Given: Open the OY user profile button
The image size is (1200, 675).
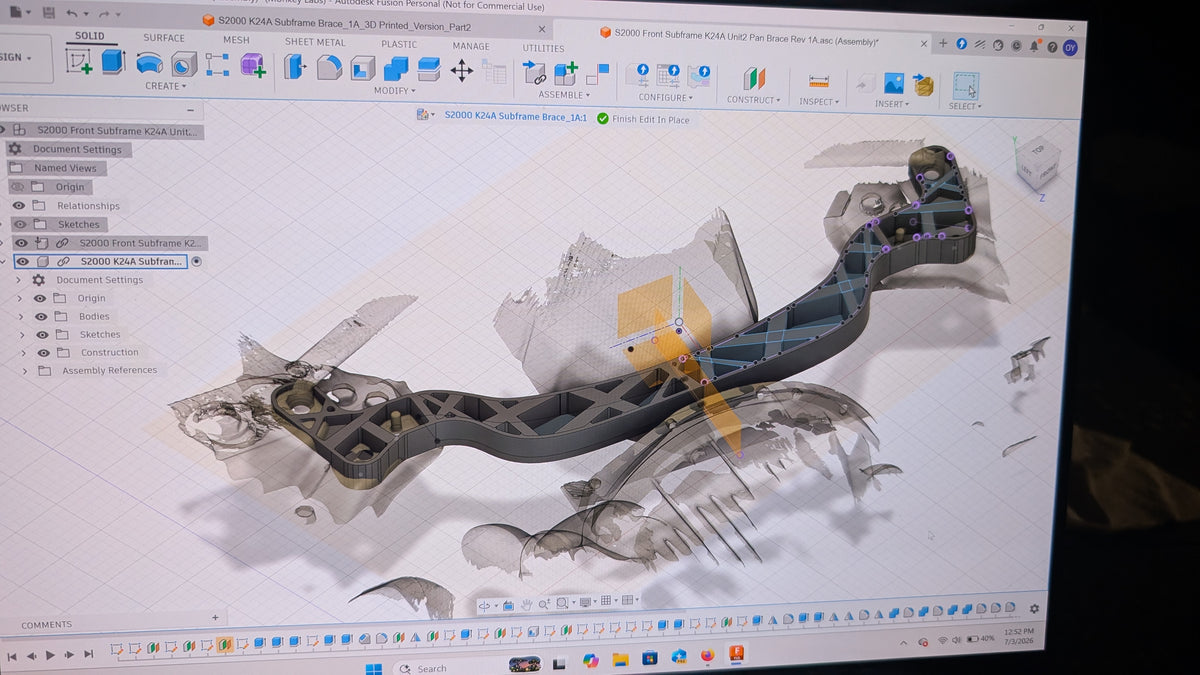Looking at the screenshot, I should tap(1070, 46).
